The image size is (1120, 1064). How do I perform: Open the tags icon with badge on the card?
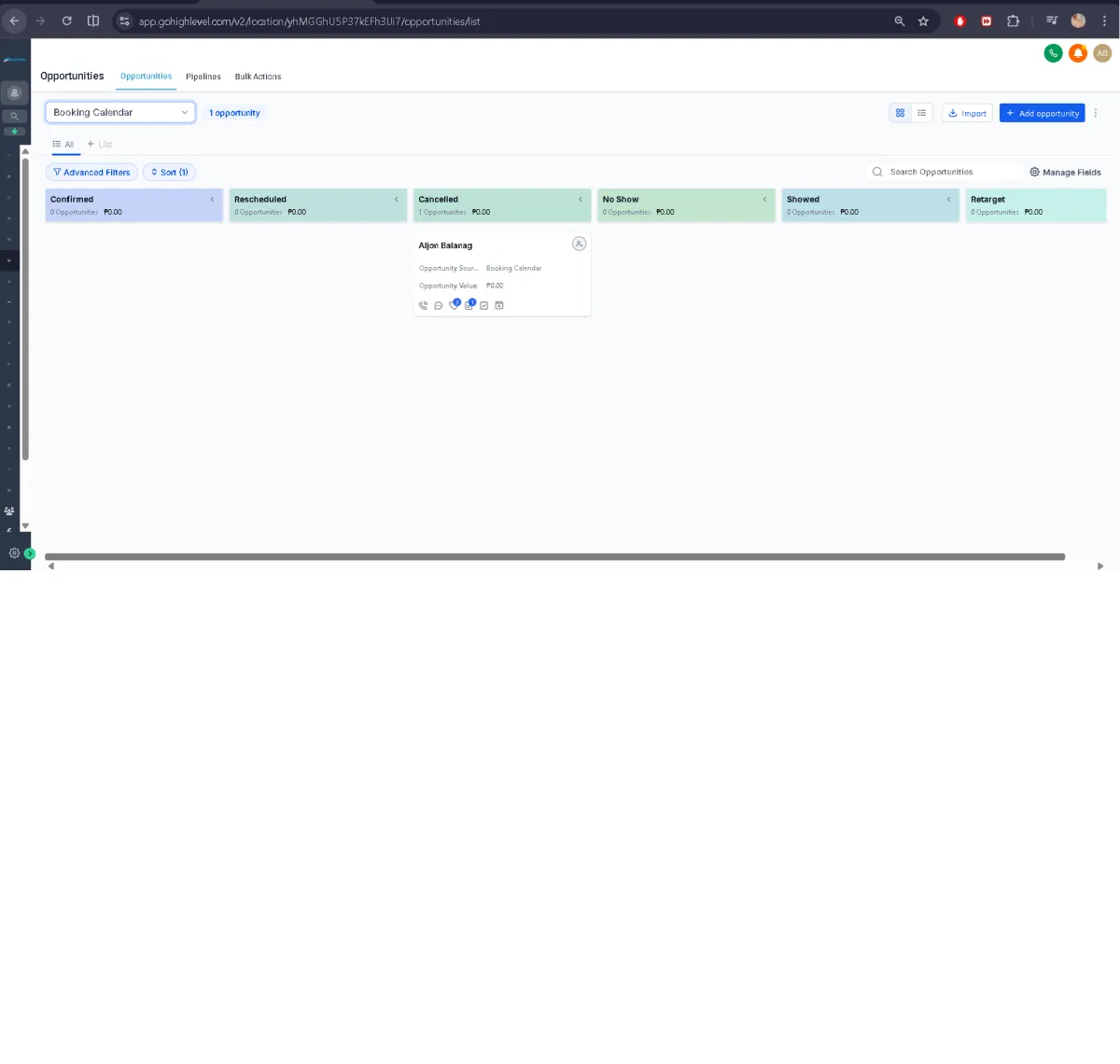pyautogui.click(x=455, y=304)
